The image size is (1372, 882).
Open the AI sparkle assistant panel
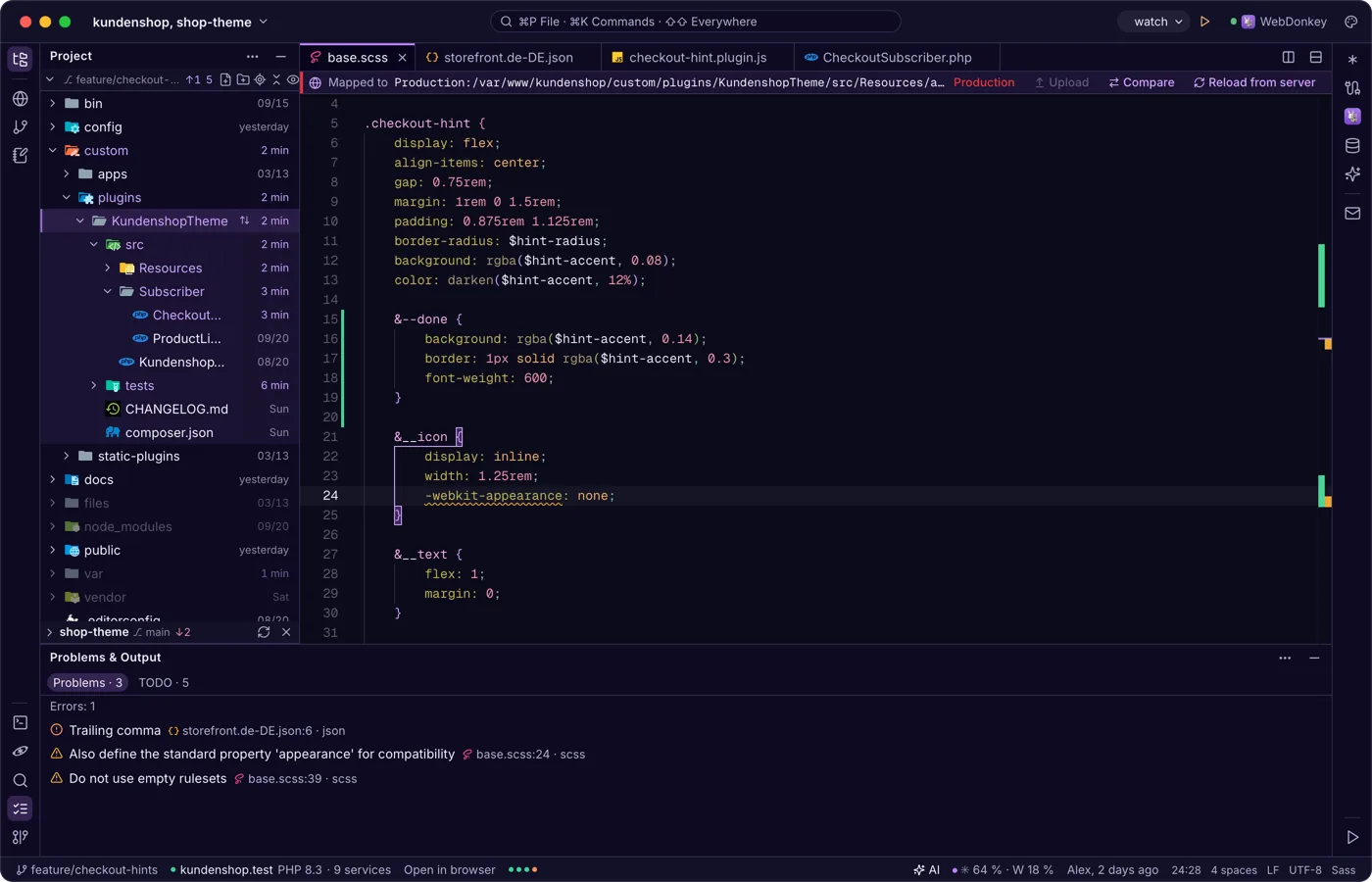point(1352,174)
